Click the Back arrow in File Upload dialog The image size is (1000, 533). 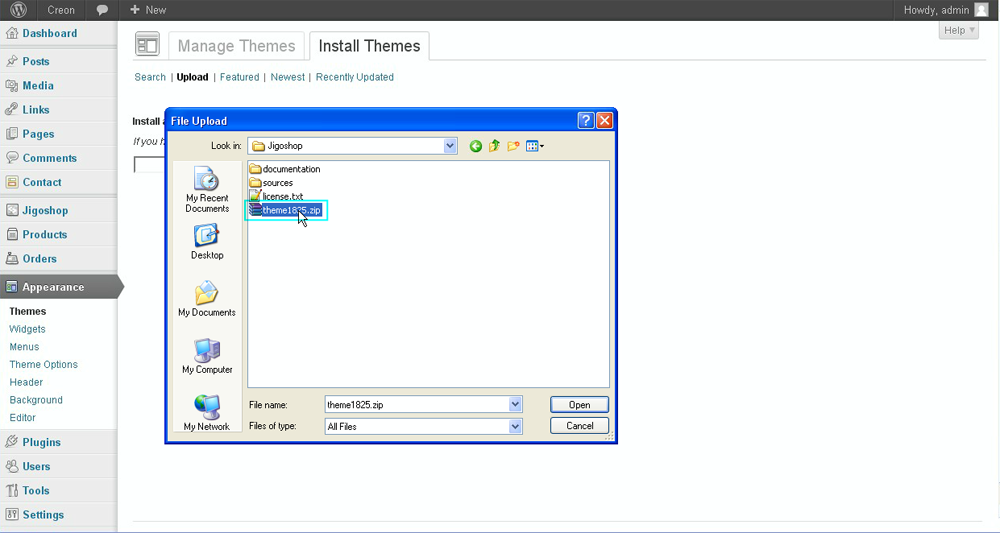pyautogui.click(x=476, y=146)
